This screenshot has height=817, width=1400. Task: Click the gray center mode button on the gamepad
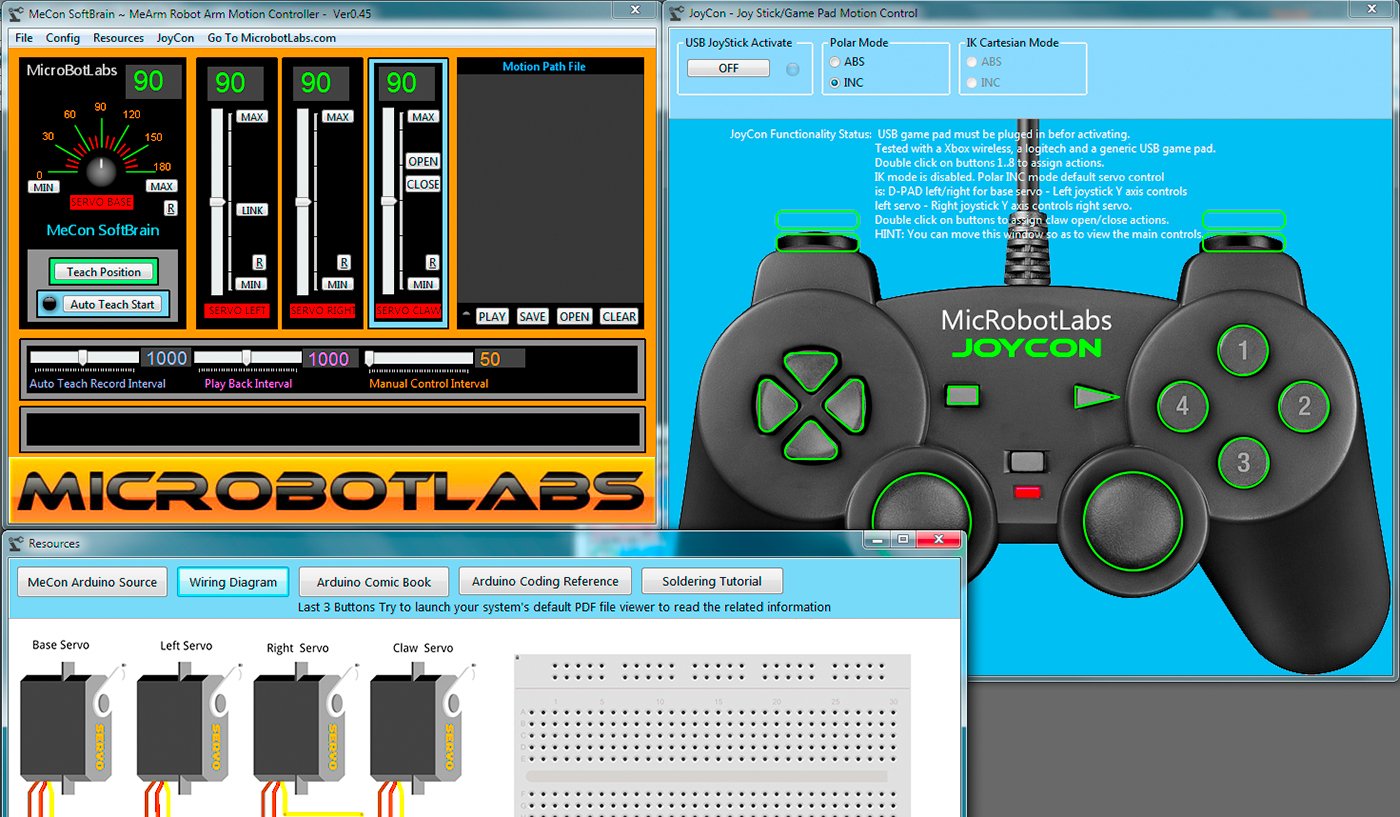click(1025, 462)
